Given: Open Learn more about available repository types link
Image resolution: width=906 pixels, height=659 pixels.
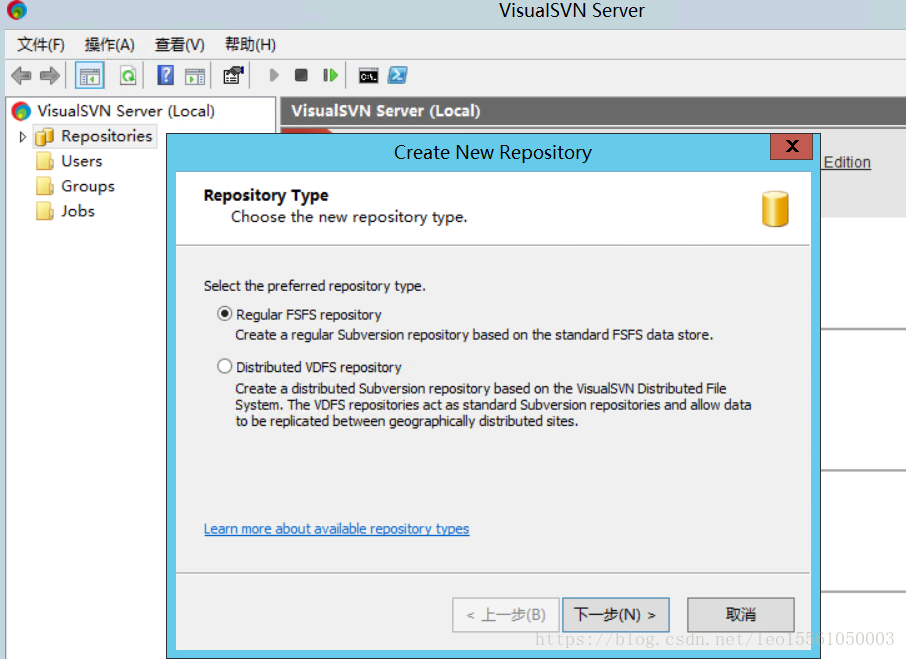Looking at the screenshot, I should point(336,528).
